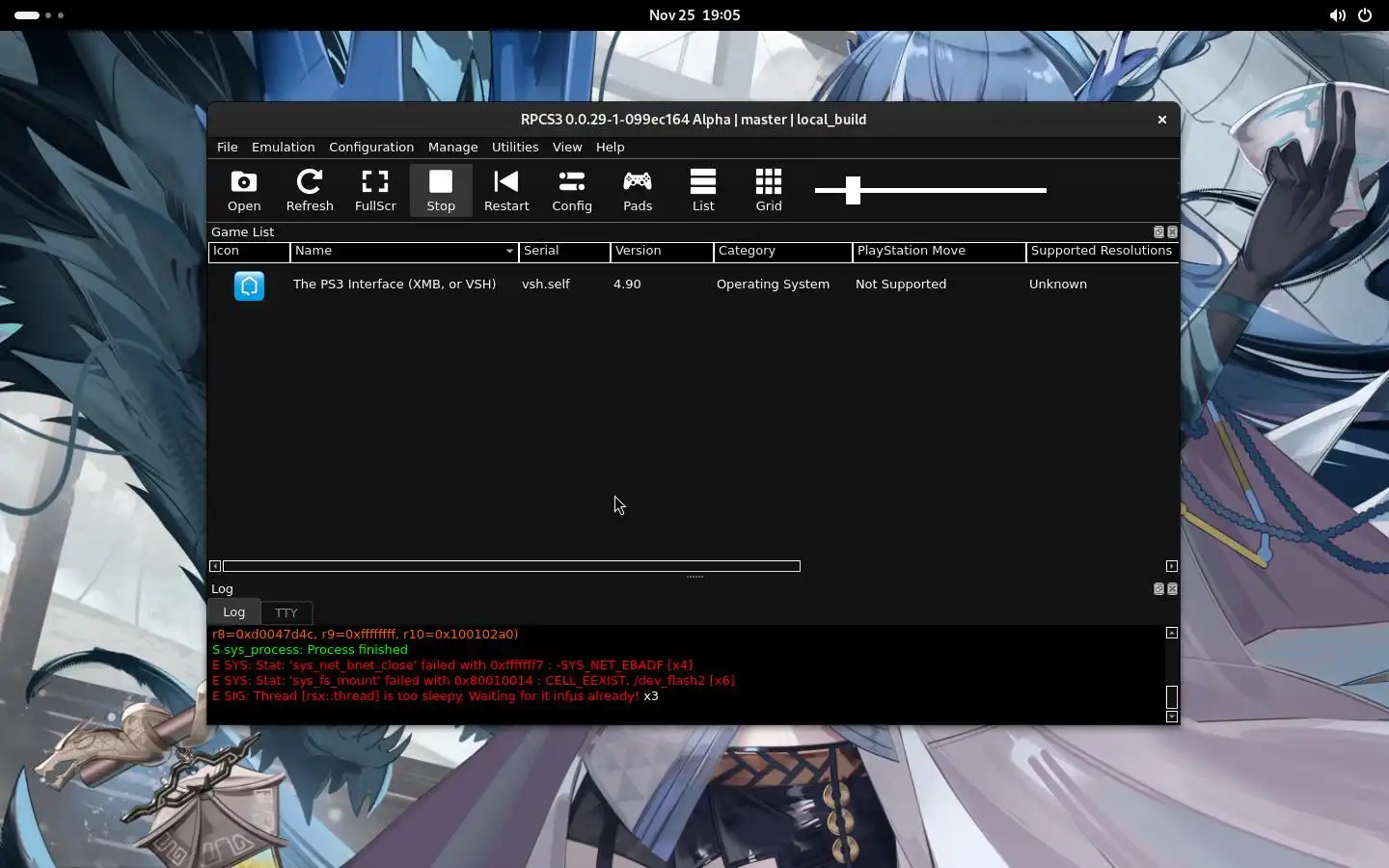Sort by the PlayStation Move column header
Image resolution: width=1389 pixels, height=868 pixels.
[x=940, y=251]
